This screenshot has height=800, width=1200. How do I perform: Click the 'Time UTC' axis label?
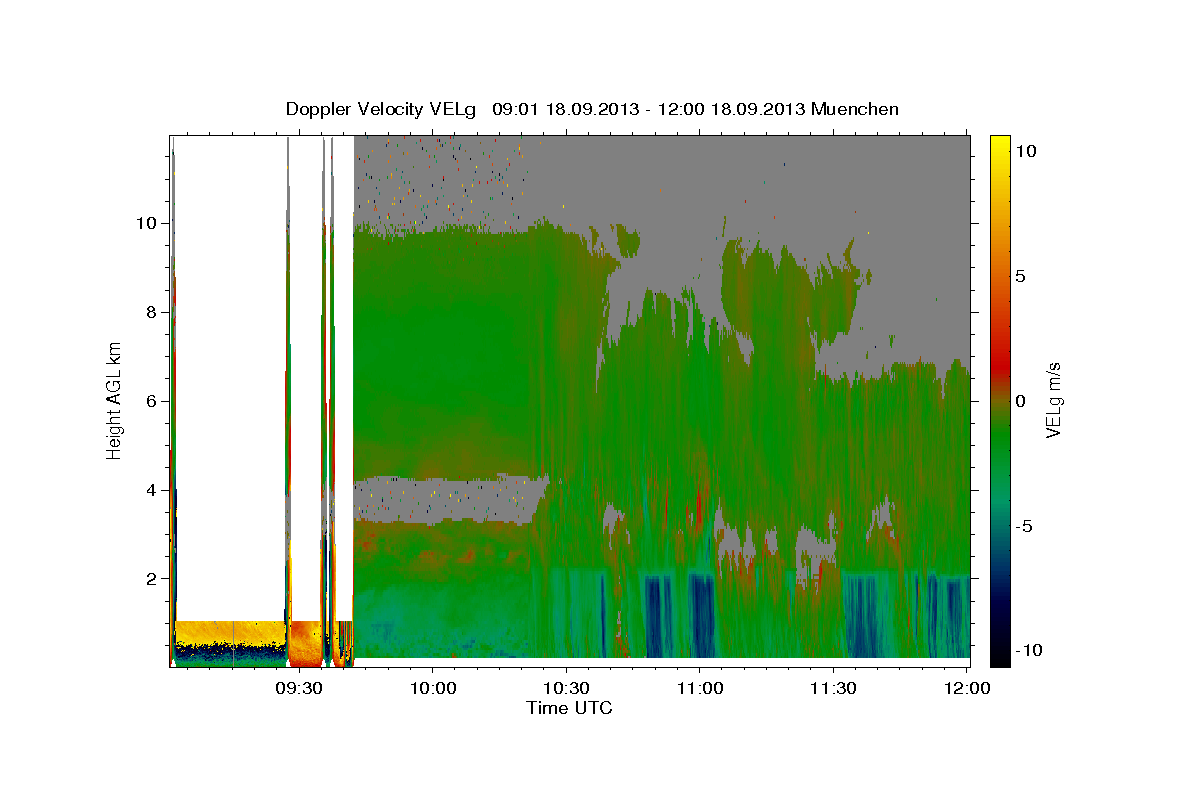(x=569, y=708)
